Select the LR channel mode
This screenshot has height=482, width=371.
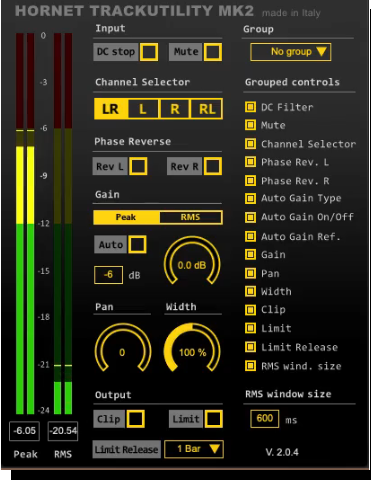pos(111,109)
